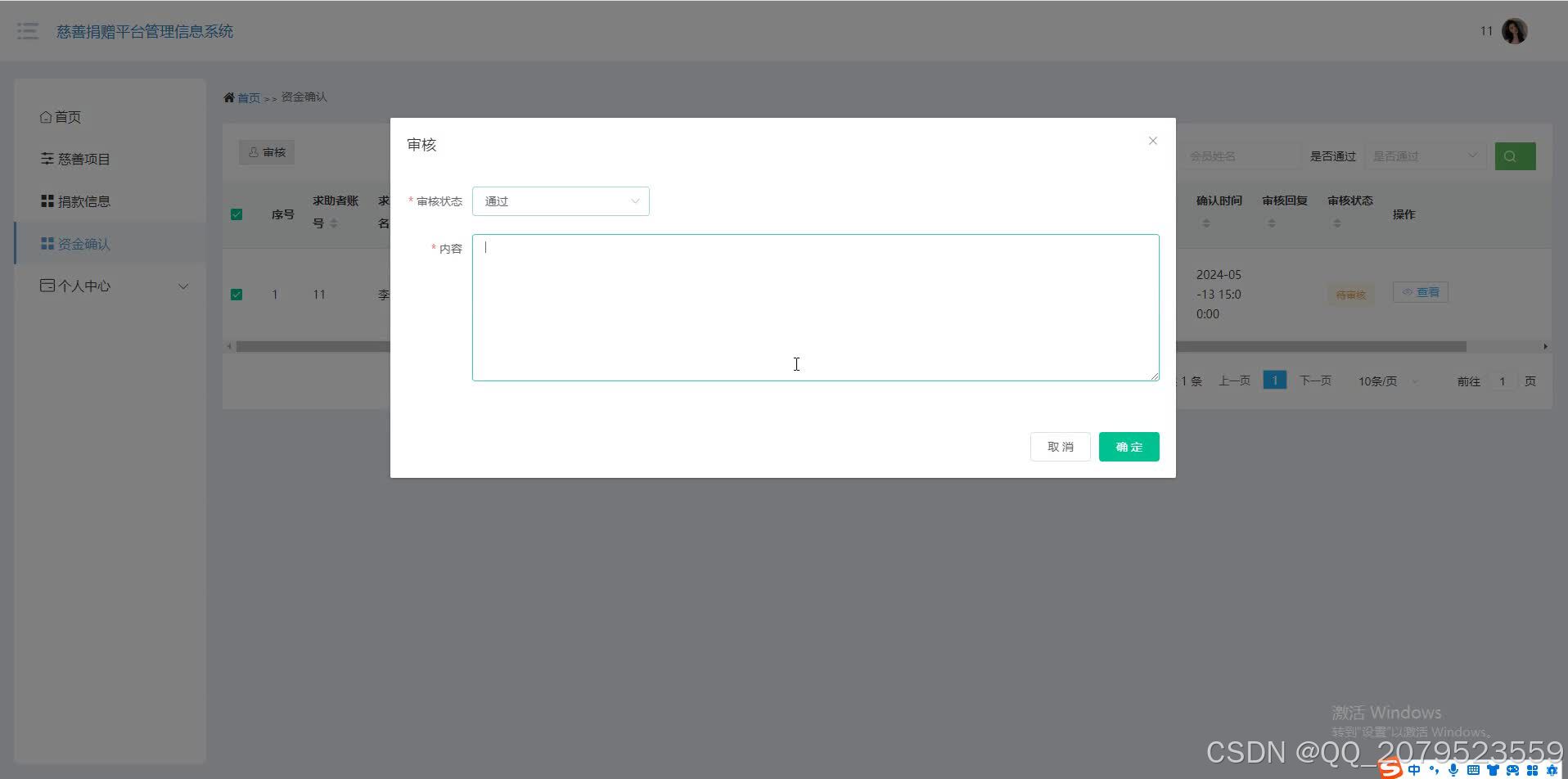
Task: Click the home outline icon beside 首页
Action: click(x=46, y=117)
